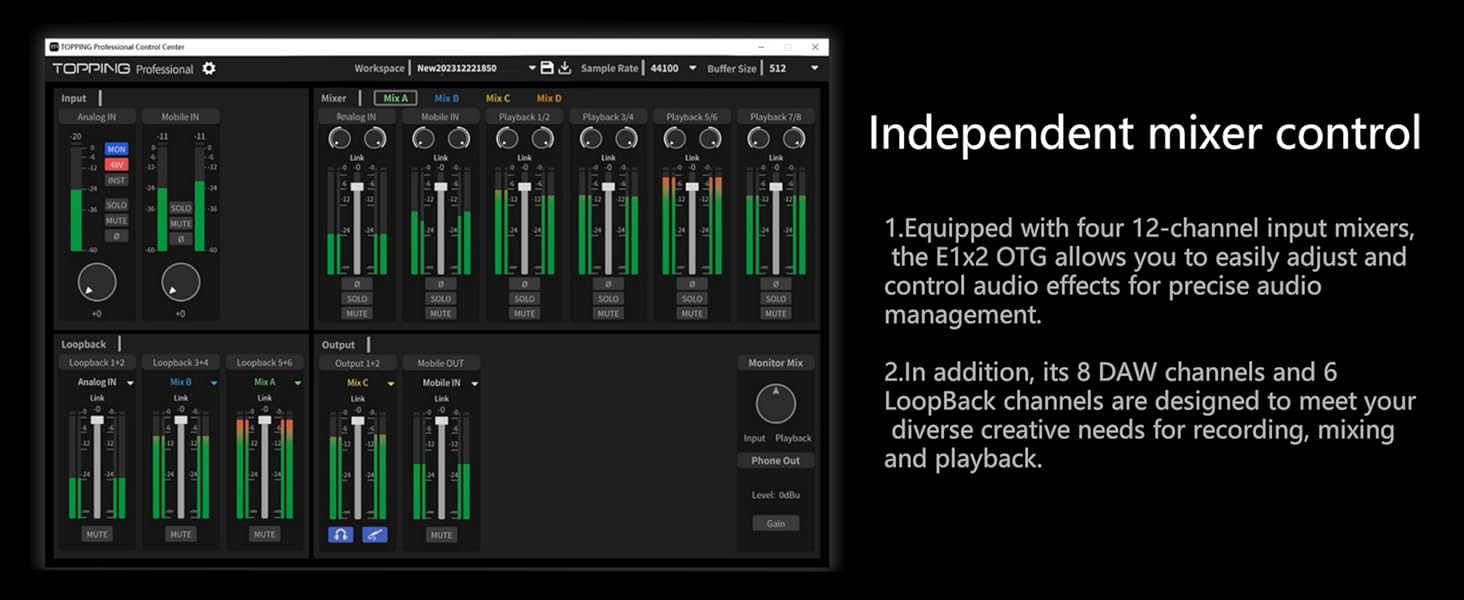Click the download workspace icon
This screenshot has height=600, width=1464.
pyautogui.click(x=565, y=68)
